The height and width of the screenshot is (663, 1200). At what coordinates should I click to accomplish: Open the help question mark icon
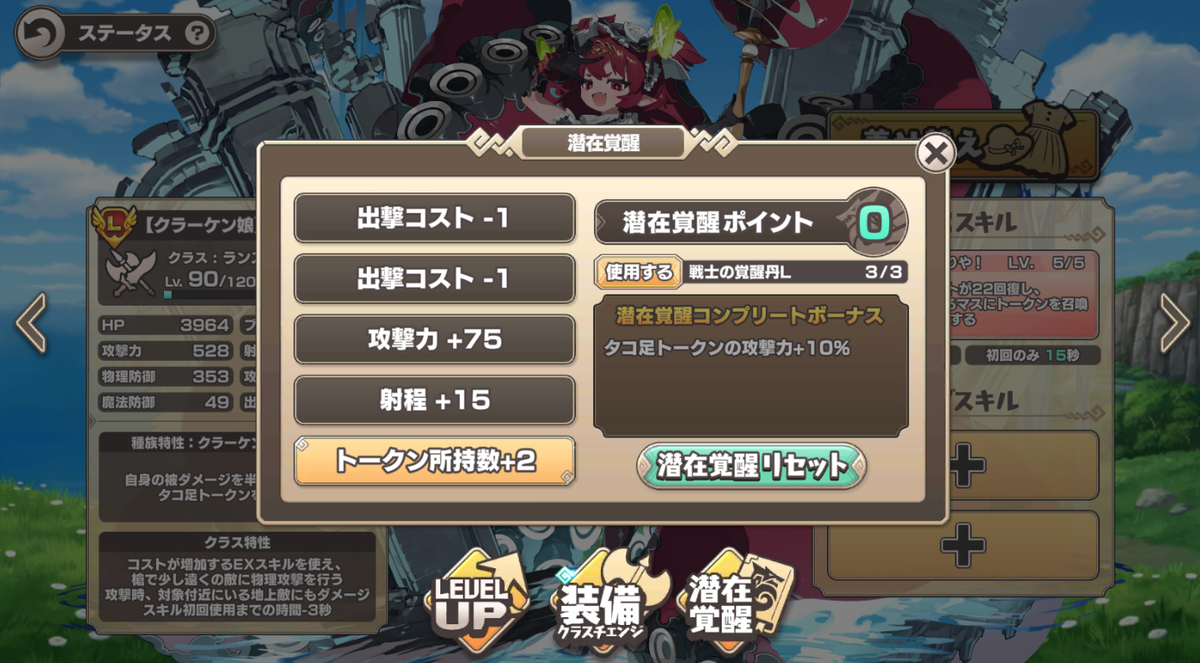click(x=200, y=34)
